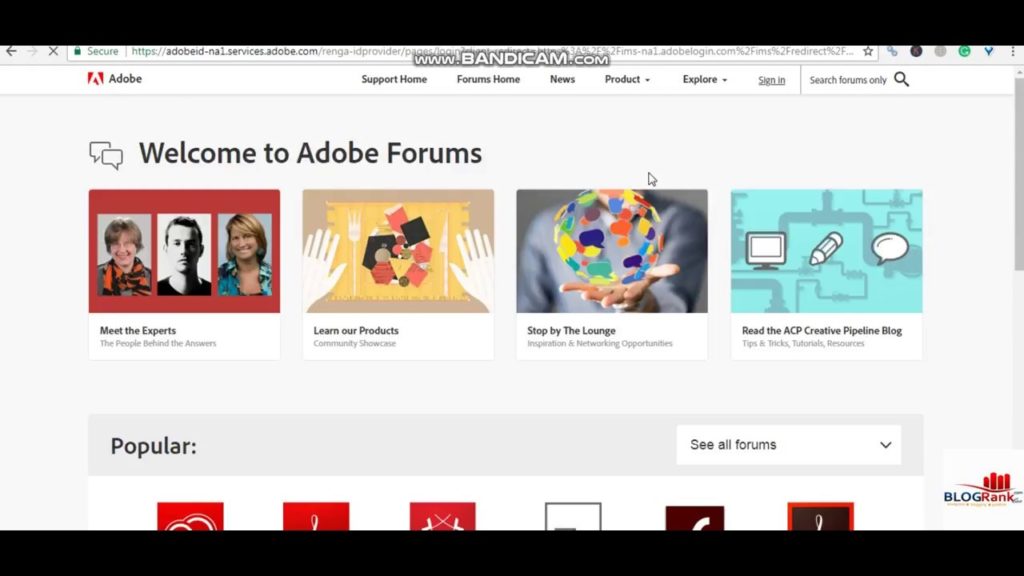The width and height of the screenshot is (1024, 576).
Task: Open the white outlined product forum icon
Action: [573, 517]
